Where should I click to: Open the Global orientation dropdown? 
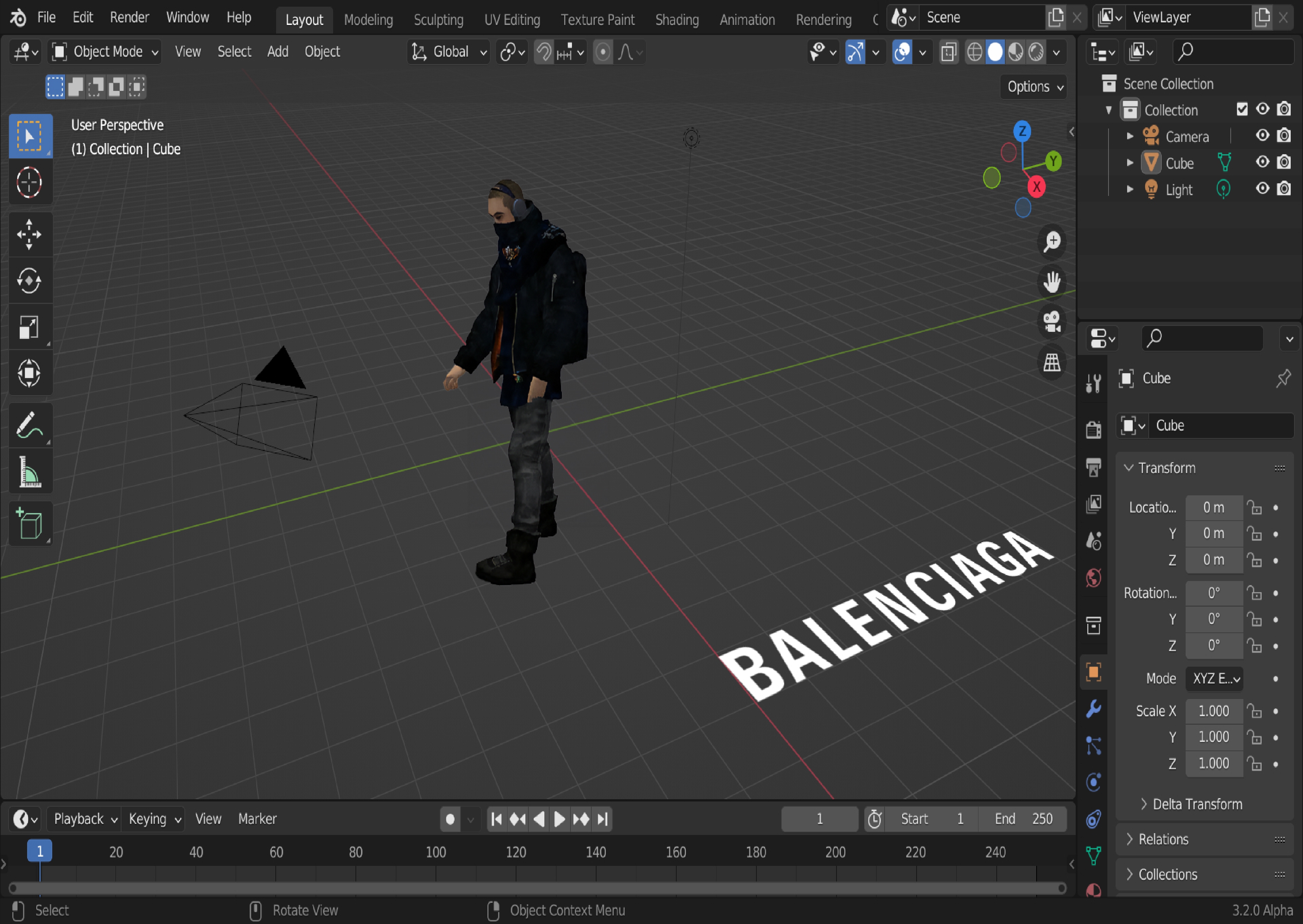(449, 53)
